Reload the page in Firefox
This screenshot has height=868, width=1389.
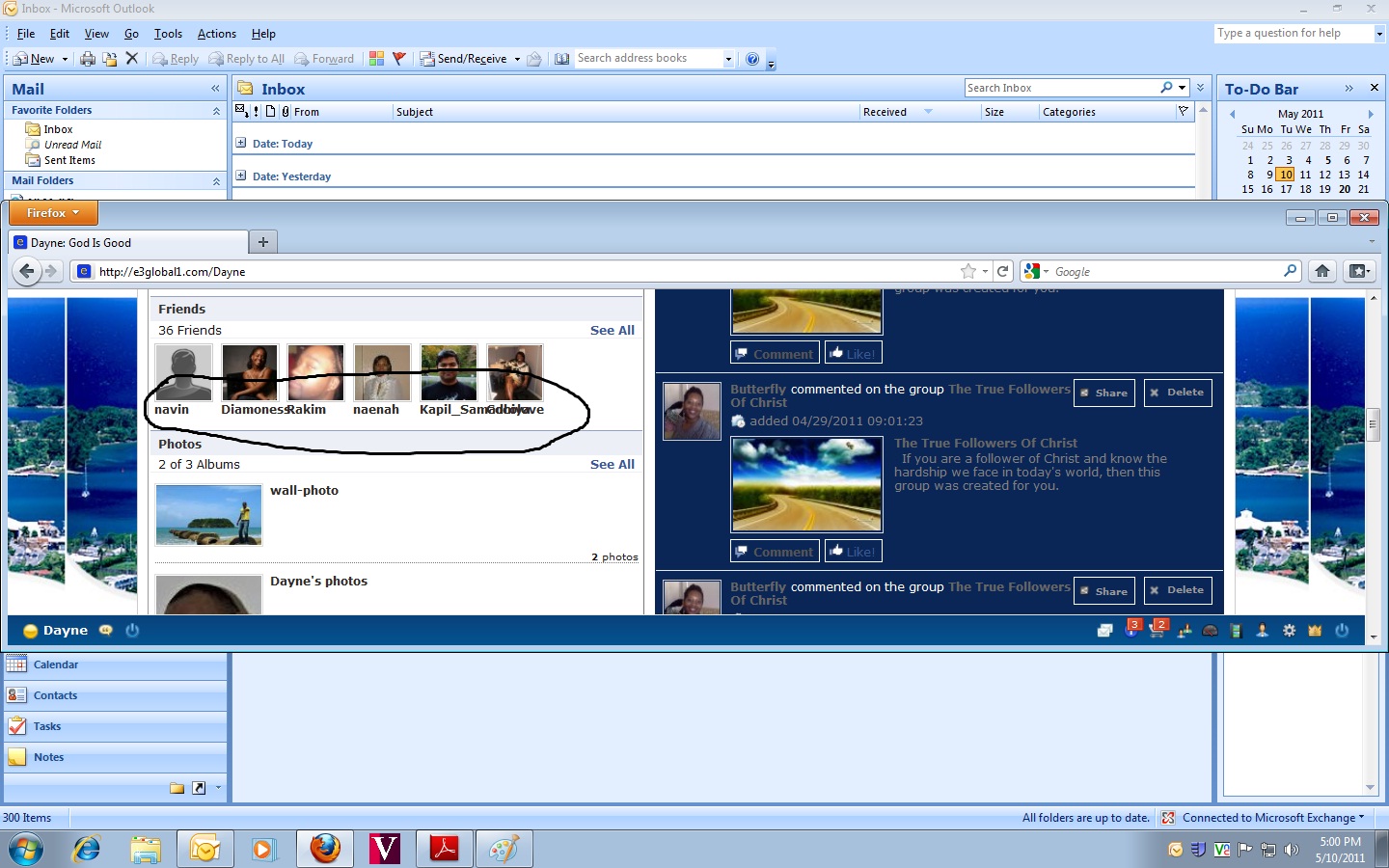tap(1003, 271)
